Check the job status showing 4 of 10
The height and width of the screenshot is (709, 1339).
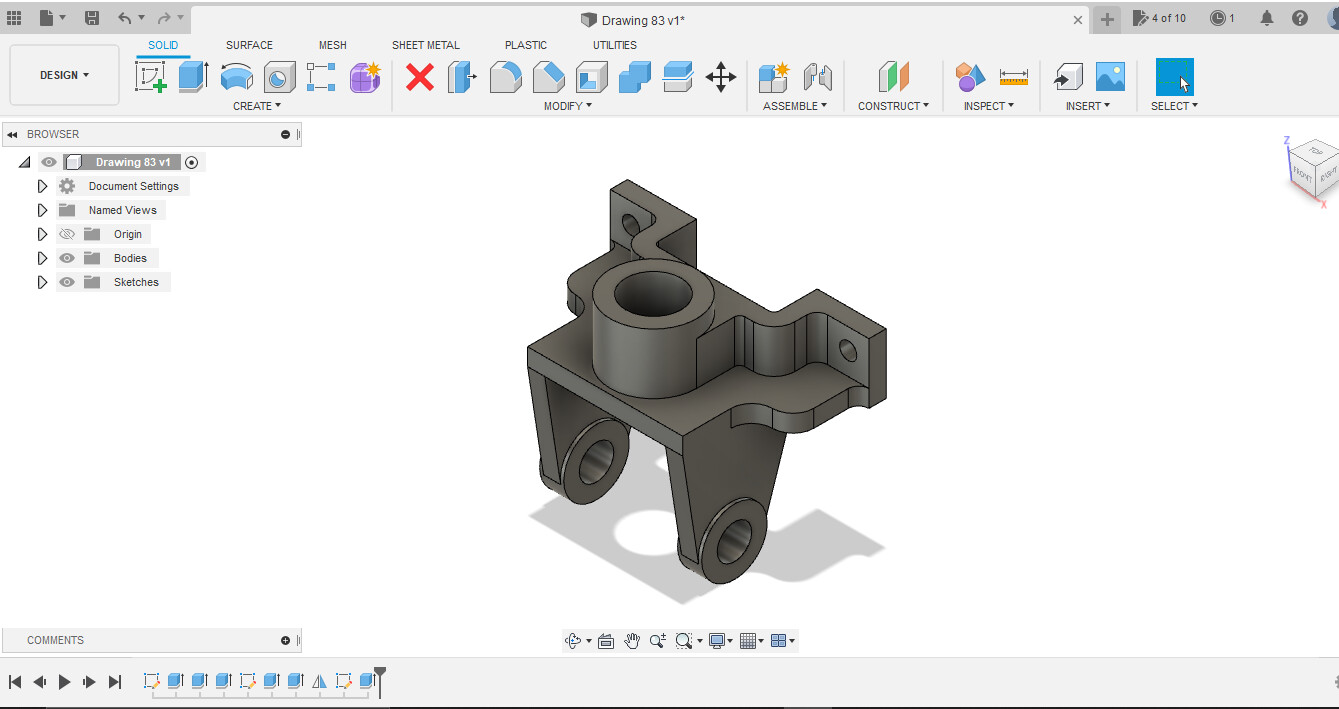[x=1160, y=18]
